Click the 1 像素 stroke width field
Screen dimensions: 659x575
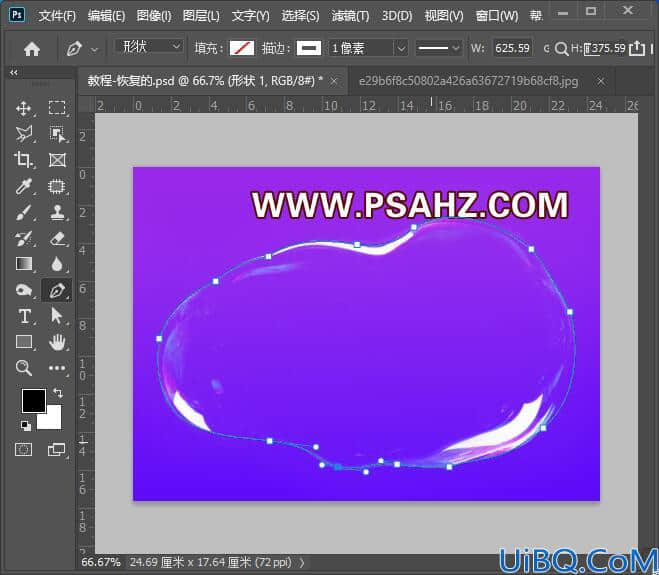click(361, 48)
